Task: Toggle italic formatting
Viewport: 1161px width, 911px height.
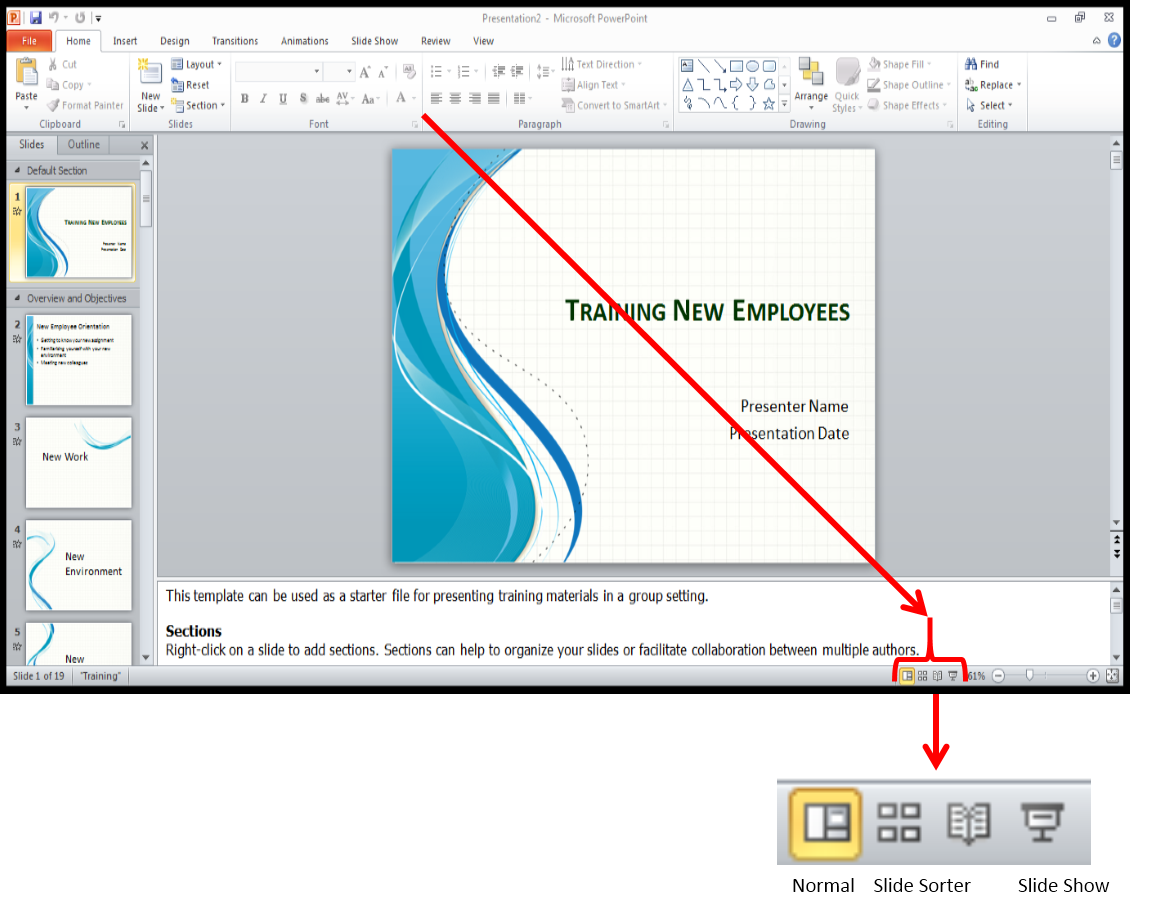Action: tap(263, 99)
